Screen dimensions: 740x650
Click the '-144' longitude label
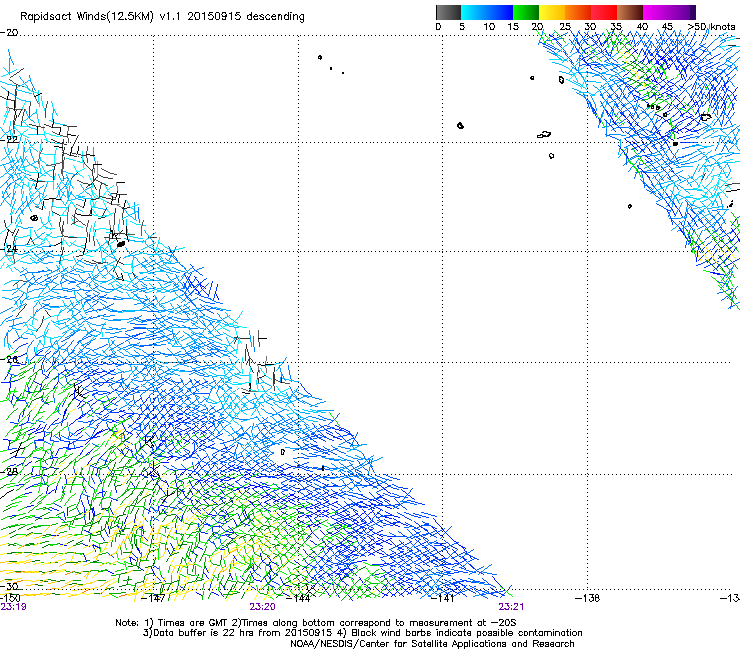[298, 598]
